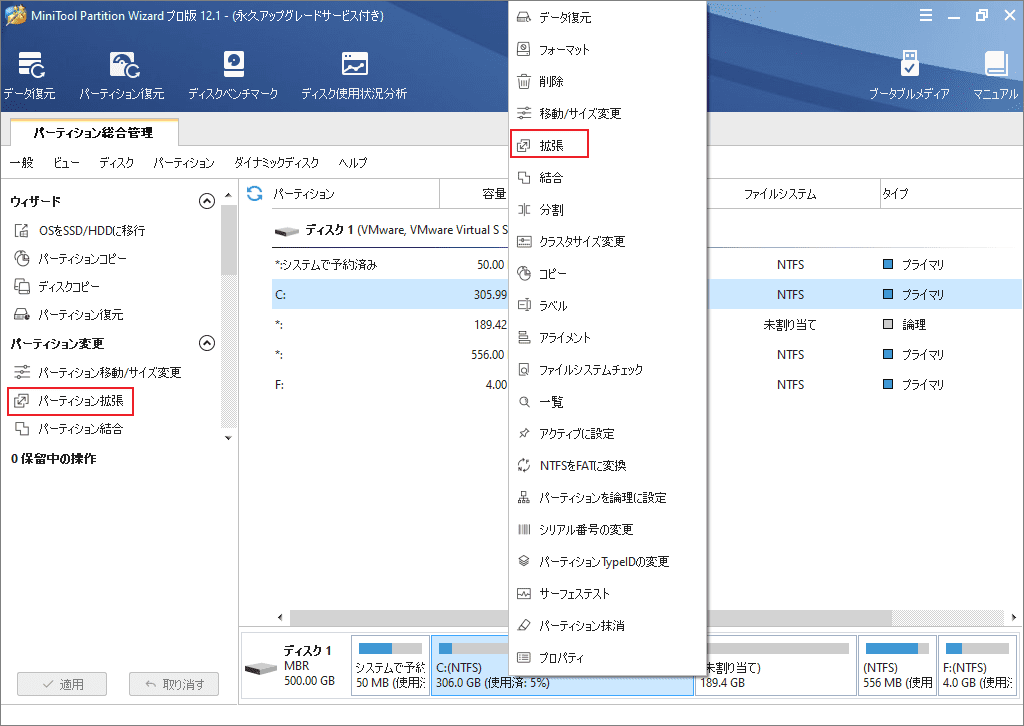Select システムで予約 50 MB block in disk map
Viewport: 1024px width, 726px height.
coord(391,666)
